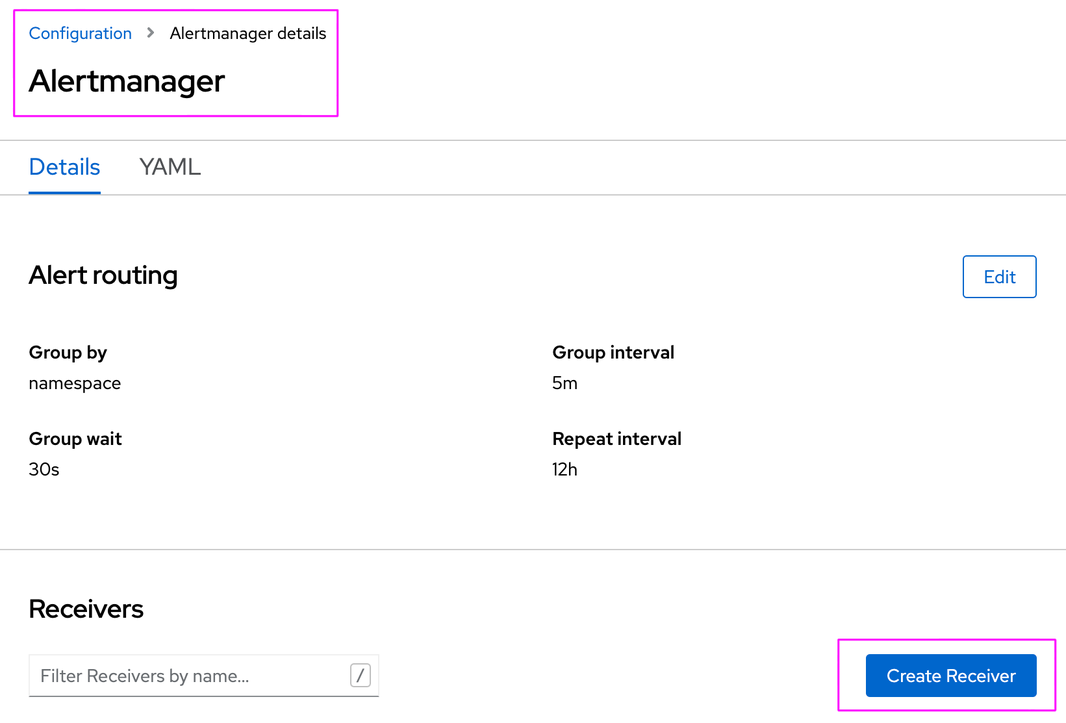Screen dimensions: 1066x723
Task: Click the Receivers section heading
Action: coord(86,609)
